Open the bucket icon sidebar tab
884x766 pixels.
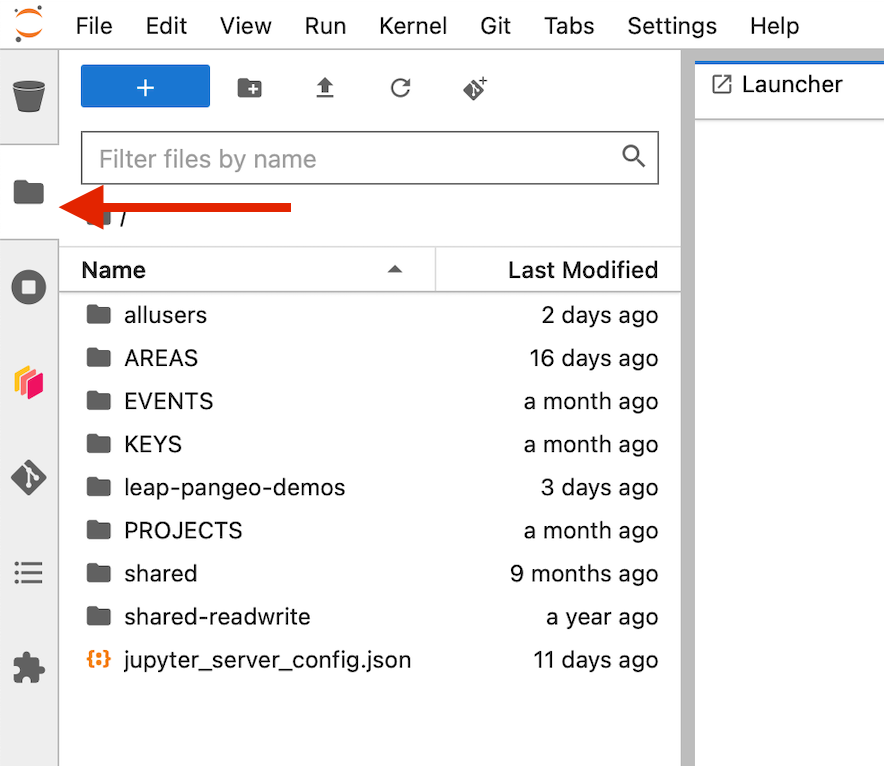29,97
